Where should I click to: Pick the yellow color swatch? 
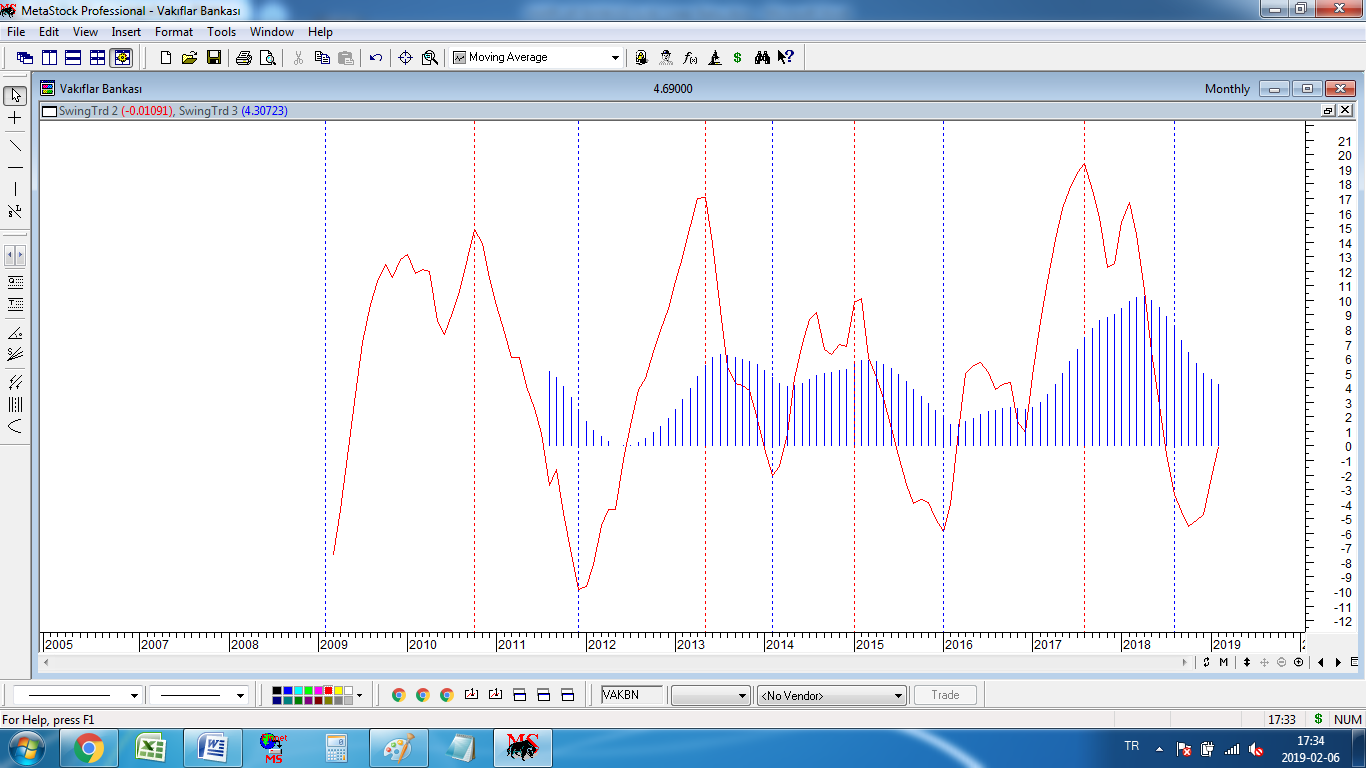[x=337, y=690]
